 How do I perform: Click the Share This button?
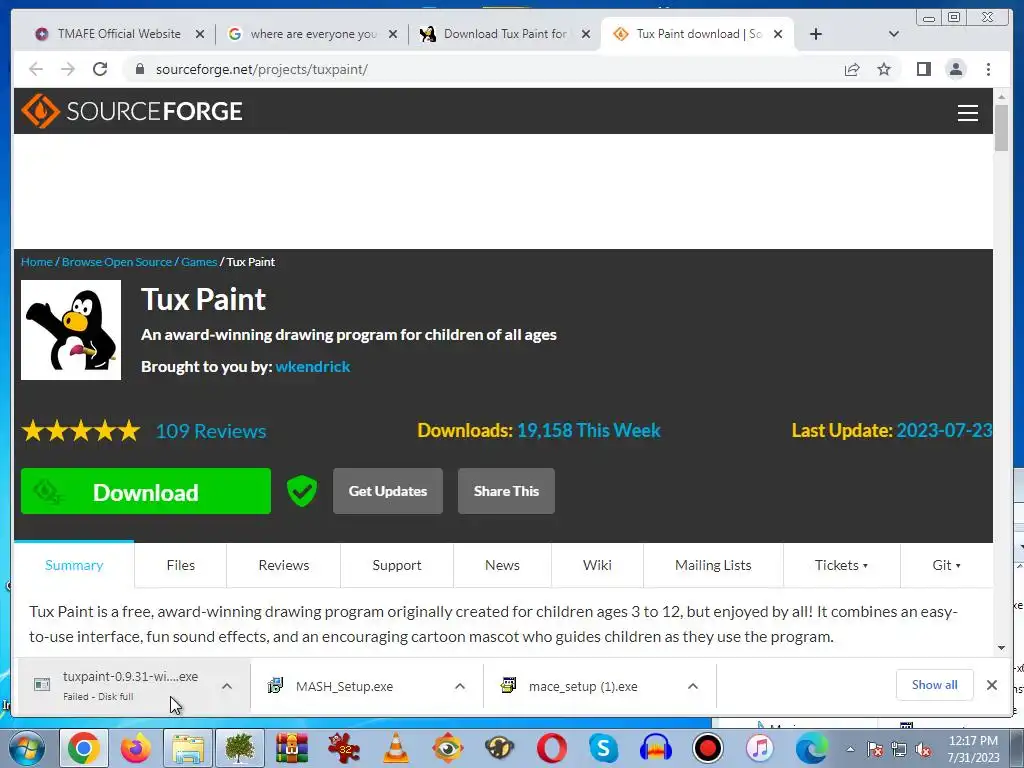click(506, 491)
